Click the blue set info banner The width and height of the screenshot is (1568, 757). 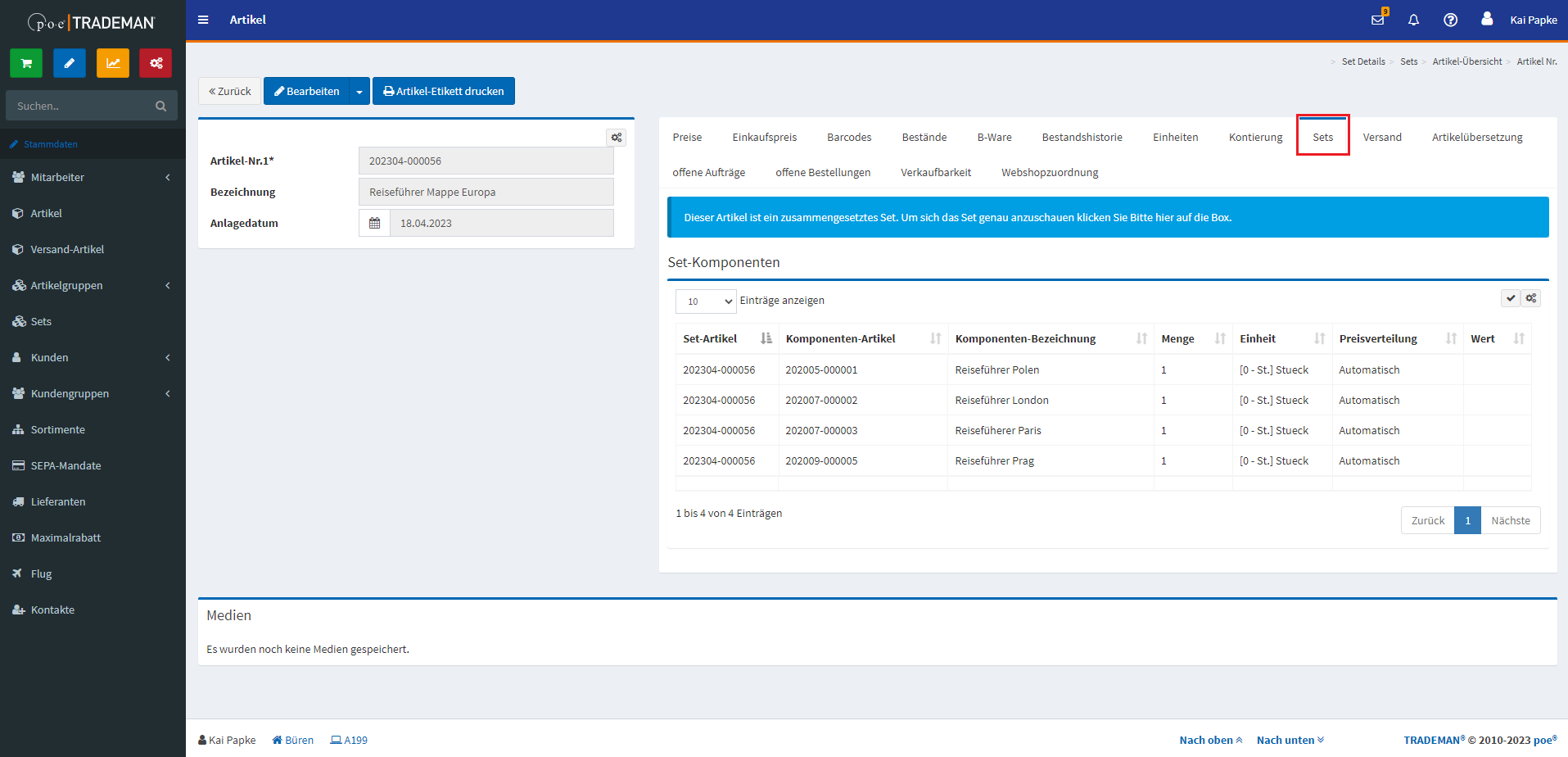(1107, 217)
